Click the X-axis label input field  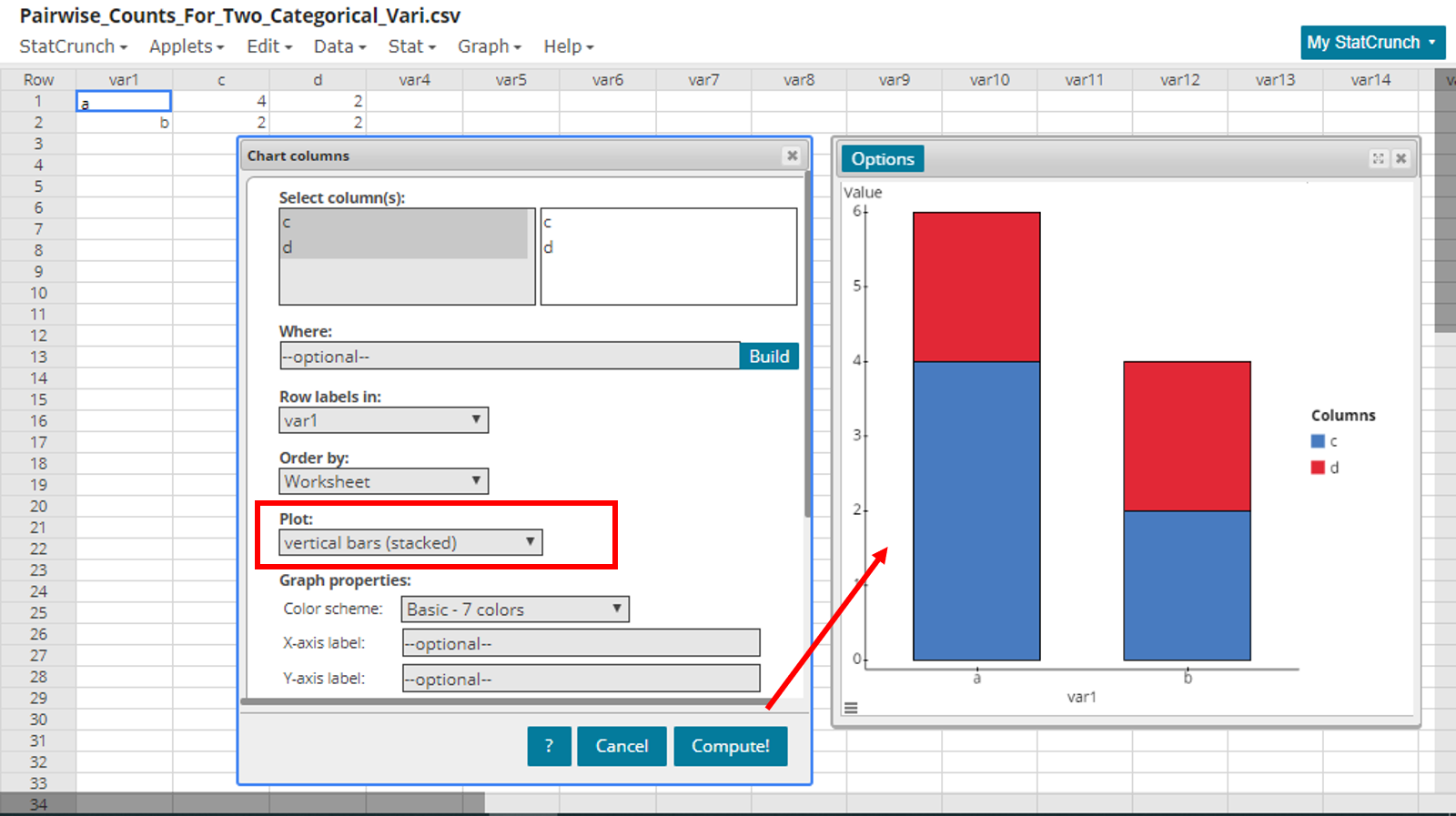581,643
